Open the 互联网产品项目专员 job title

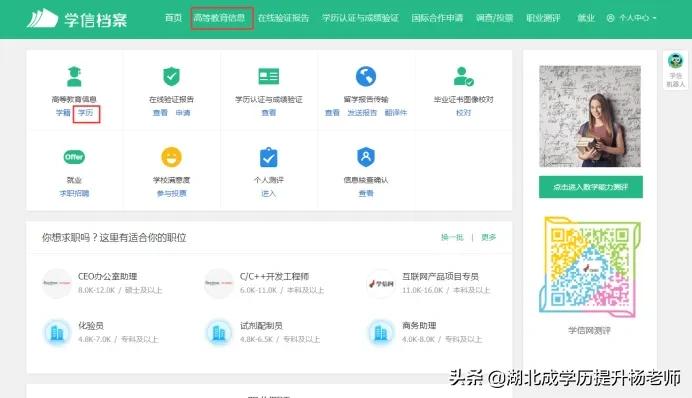pyautogui.click(x=440, y=276)
